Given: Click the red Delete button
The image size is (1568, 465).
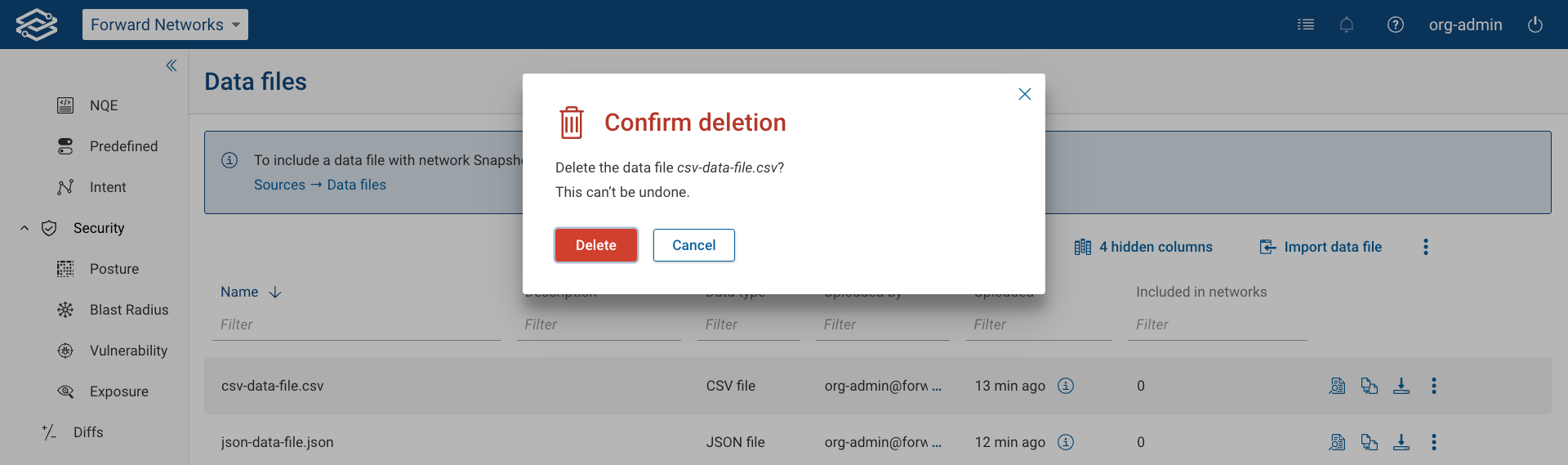Looking at the screenshot, I should click(596, 245).
